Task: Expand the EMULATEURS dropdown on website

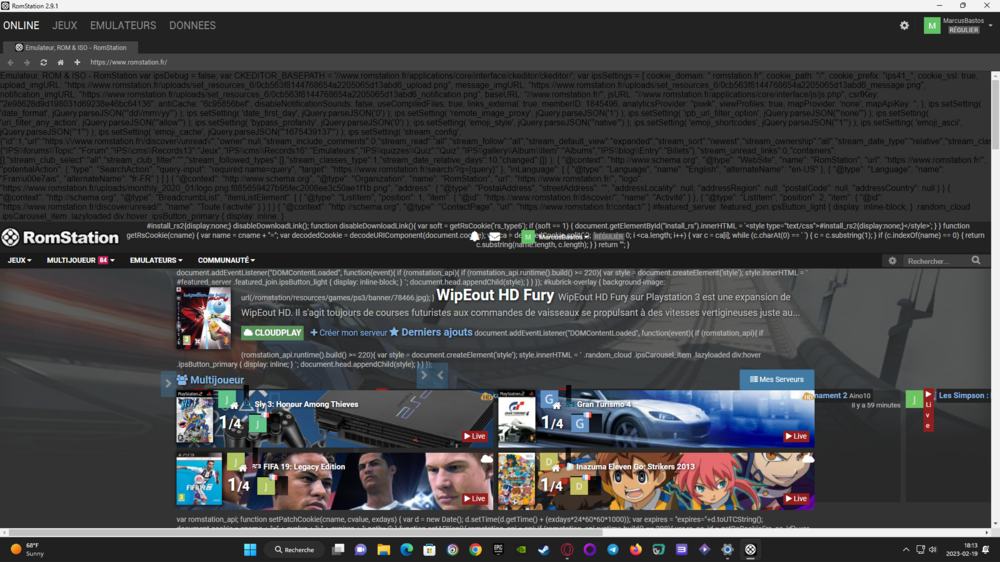Action: point(157,261)
